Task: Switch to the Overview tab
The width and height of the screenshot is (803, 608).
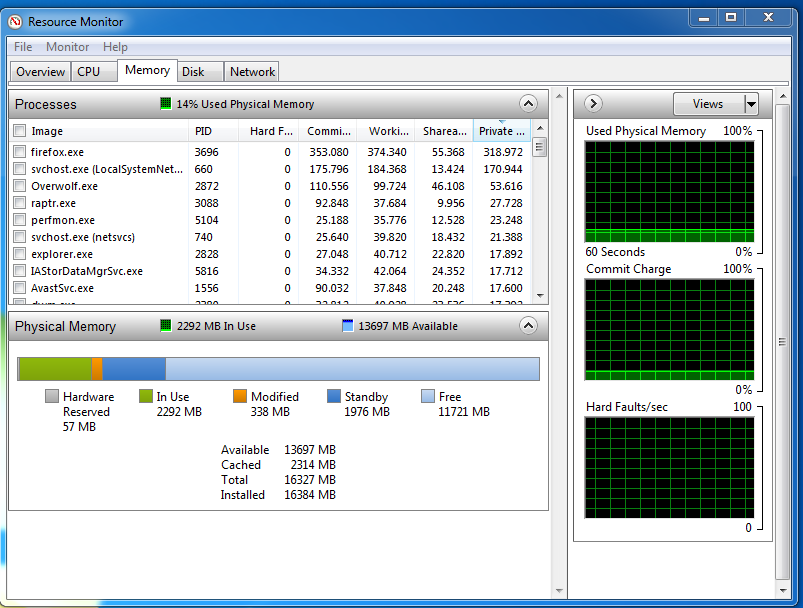Action: (40, 72)
